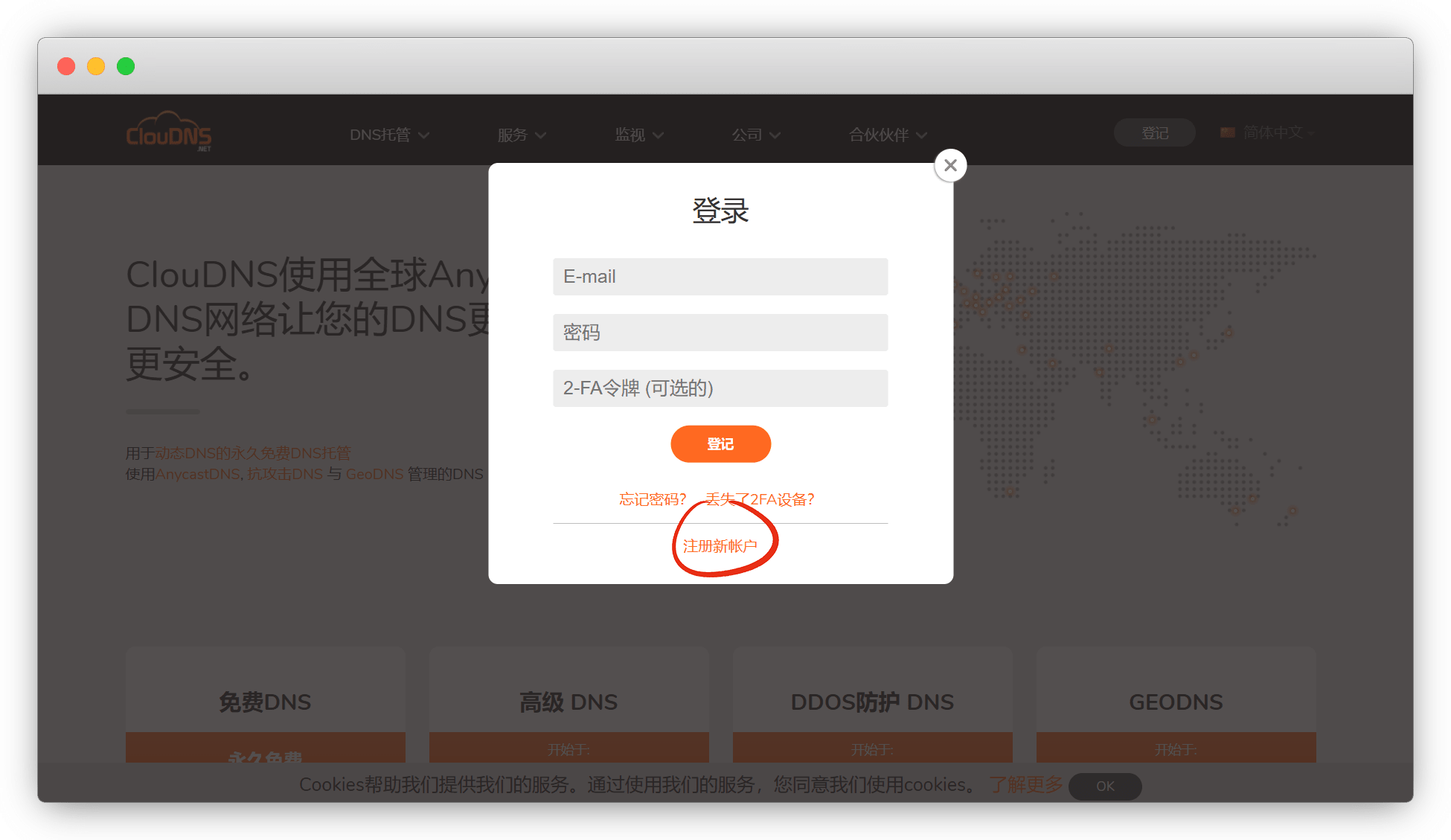Click the ClouDNS logo
1451x840 pixels.
pyautogui.click(x=169, y=132)
